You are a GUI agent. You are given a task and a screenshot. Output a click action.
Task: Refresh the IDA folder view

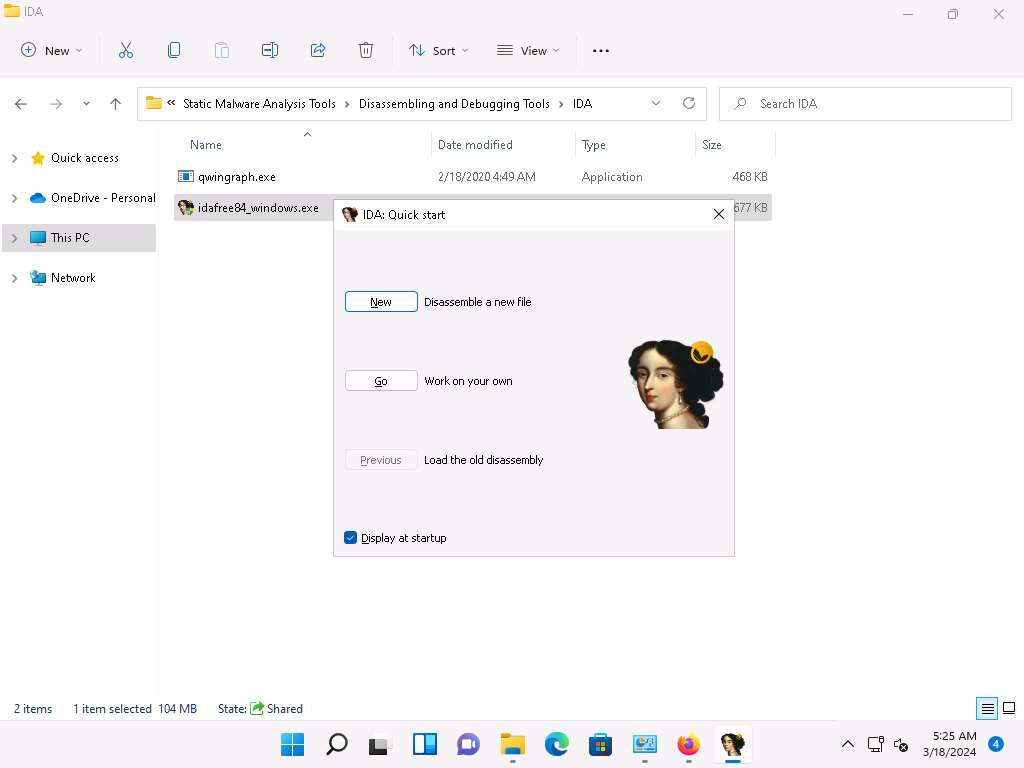click(688, 103)
